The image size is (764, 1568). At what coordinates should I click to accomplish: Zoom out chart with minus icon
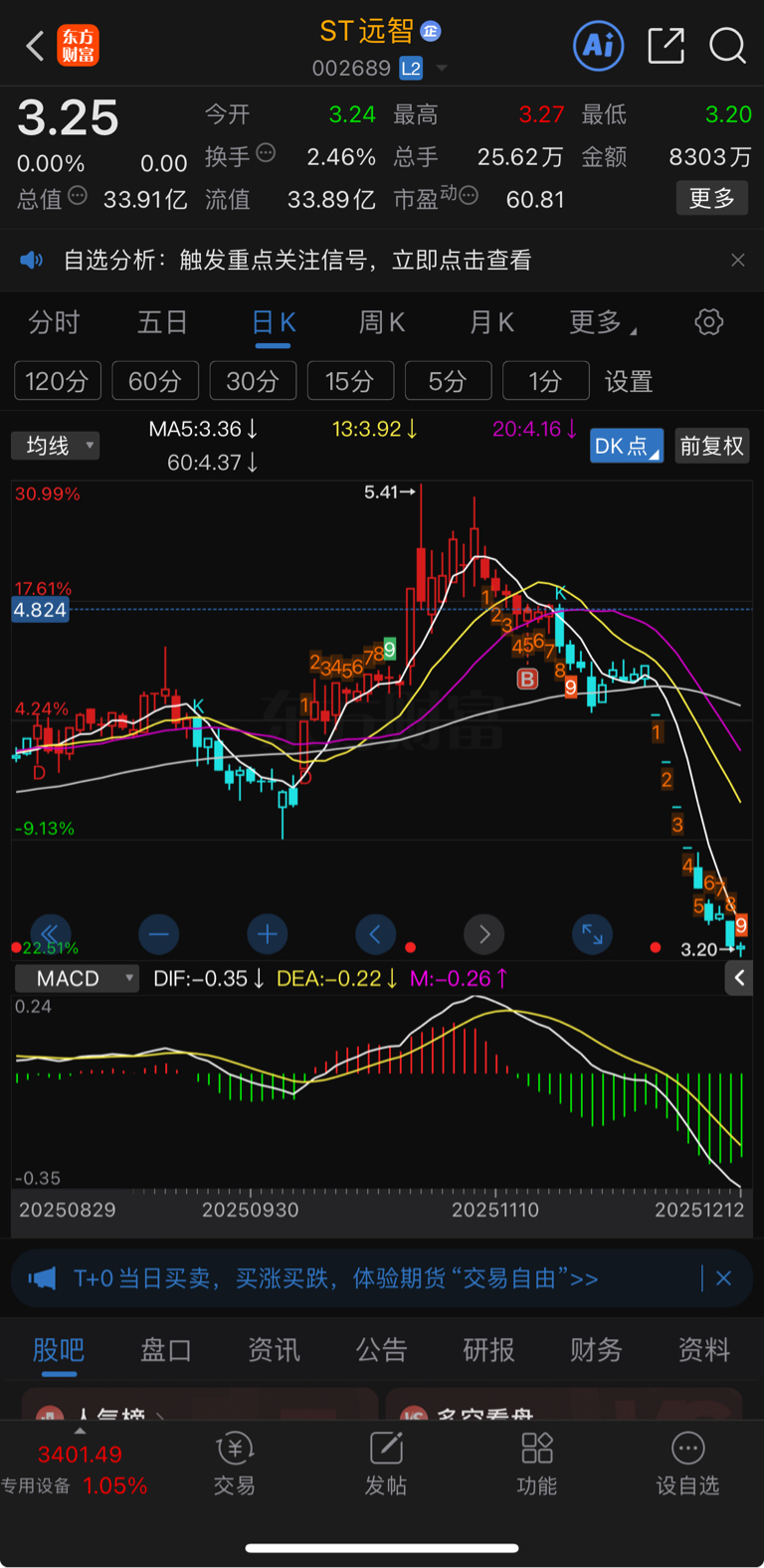point(158,934)
